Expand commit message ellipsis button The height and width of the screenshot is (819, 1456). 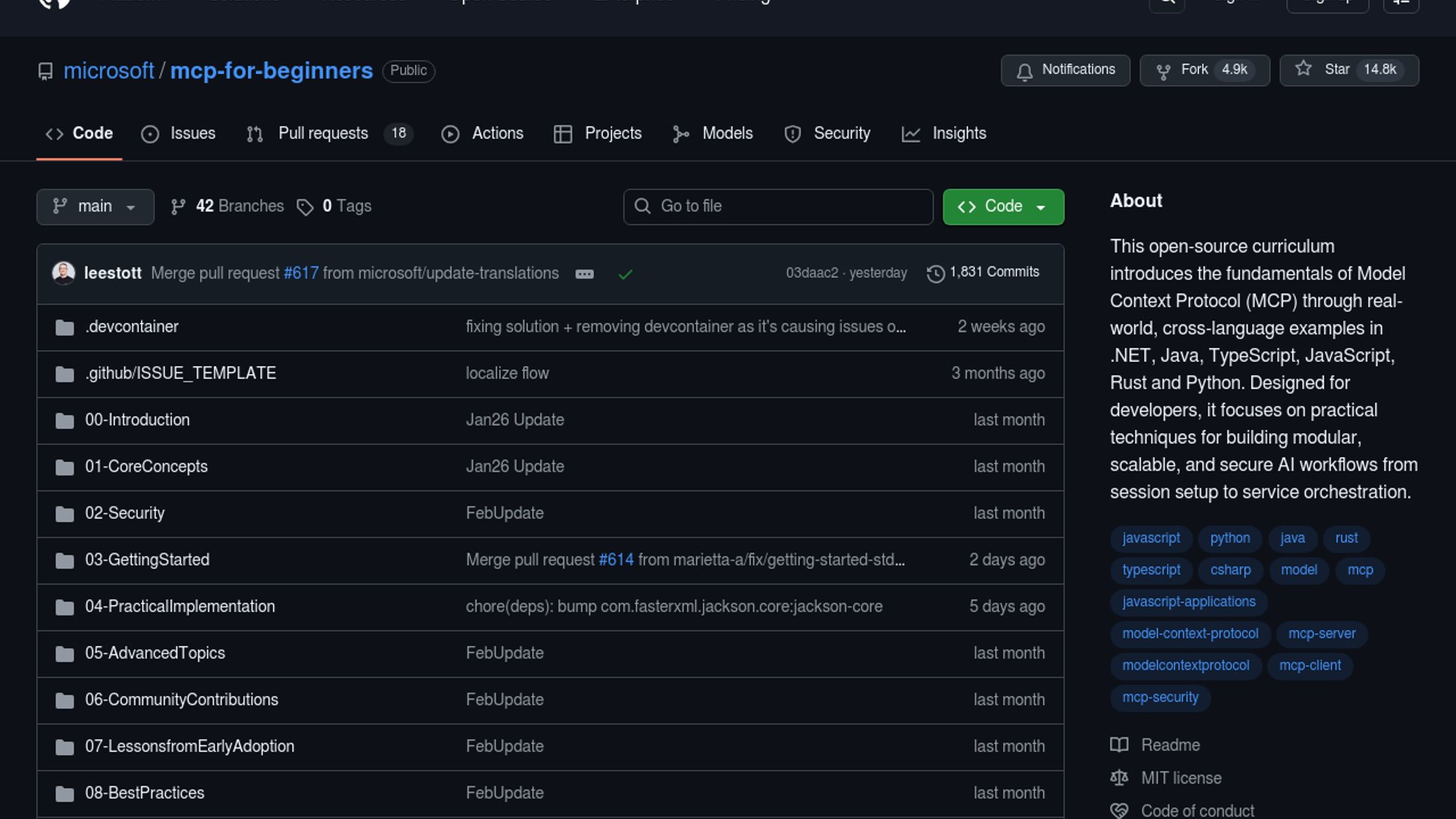point(584,274)
